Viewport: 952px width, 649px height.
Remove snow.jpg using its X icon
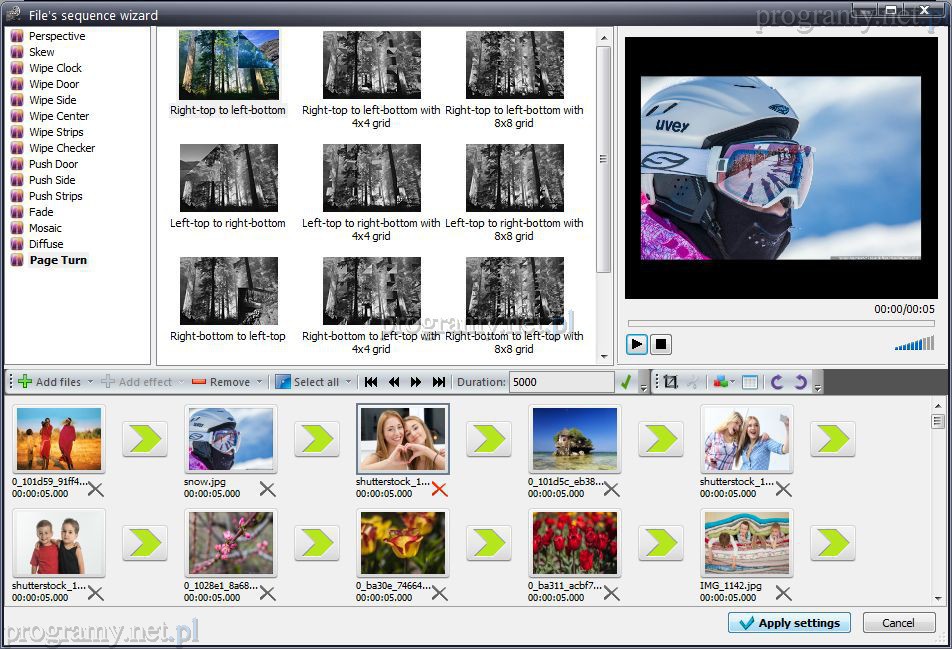(x=267, y=489)
